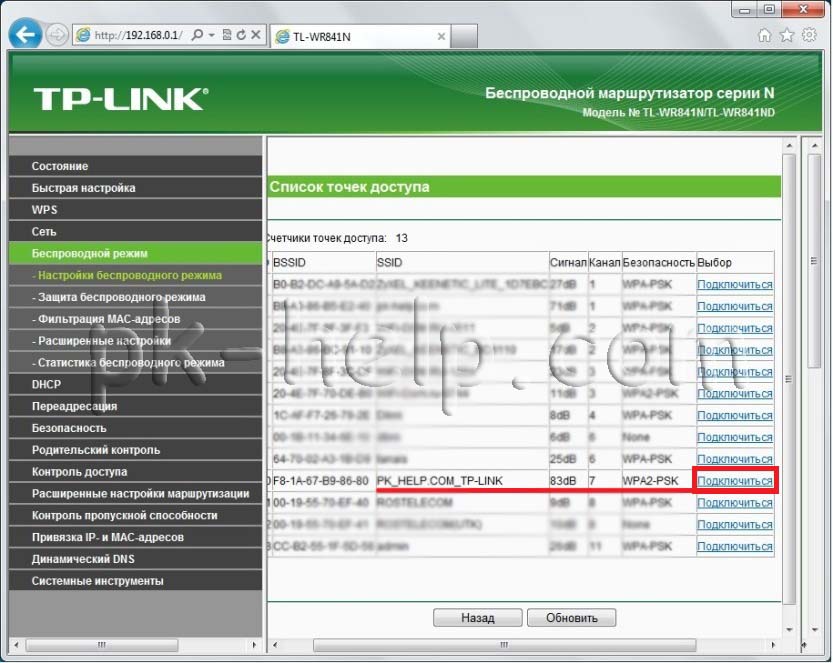The width and height of the screenshot is (833, 663).
Task: Open a new blank browser tab
Action: click(x=464, y=37)
